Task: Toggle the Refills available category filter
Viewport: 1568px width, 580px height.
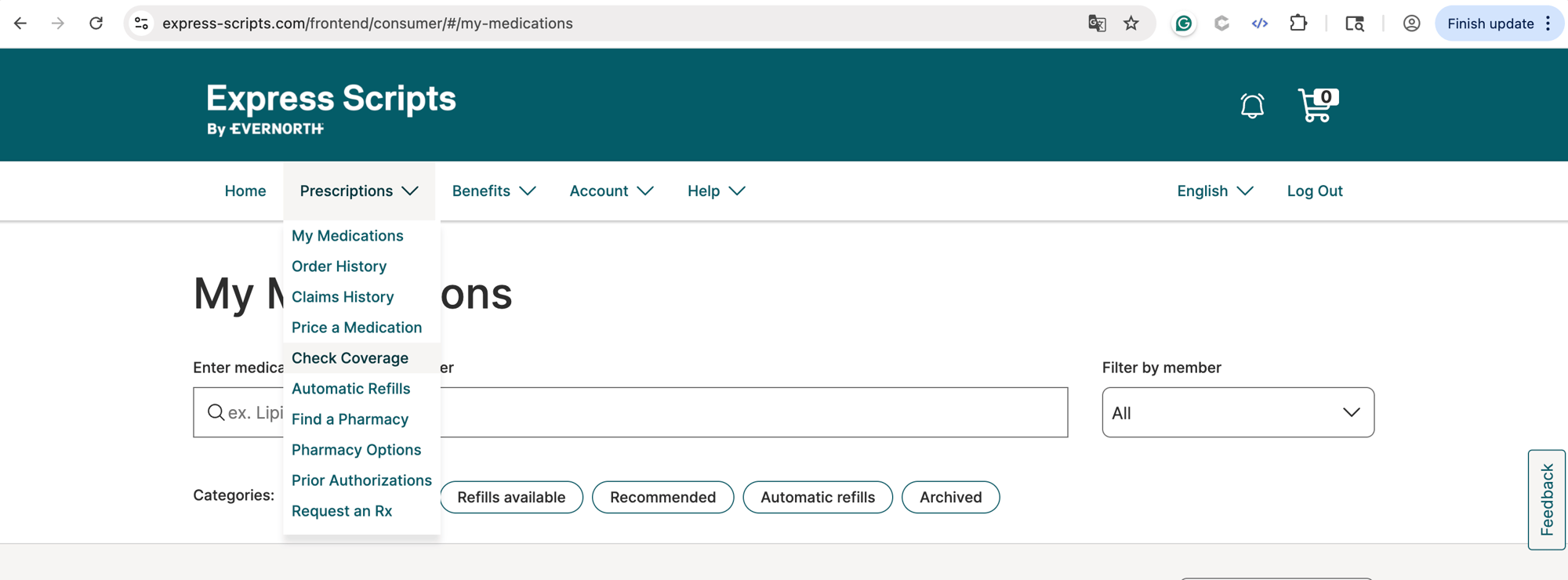Action: point(511,497)
